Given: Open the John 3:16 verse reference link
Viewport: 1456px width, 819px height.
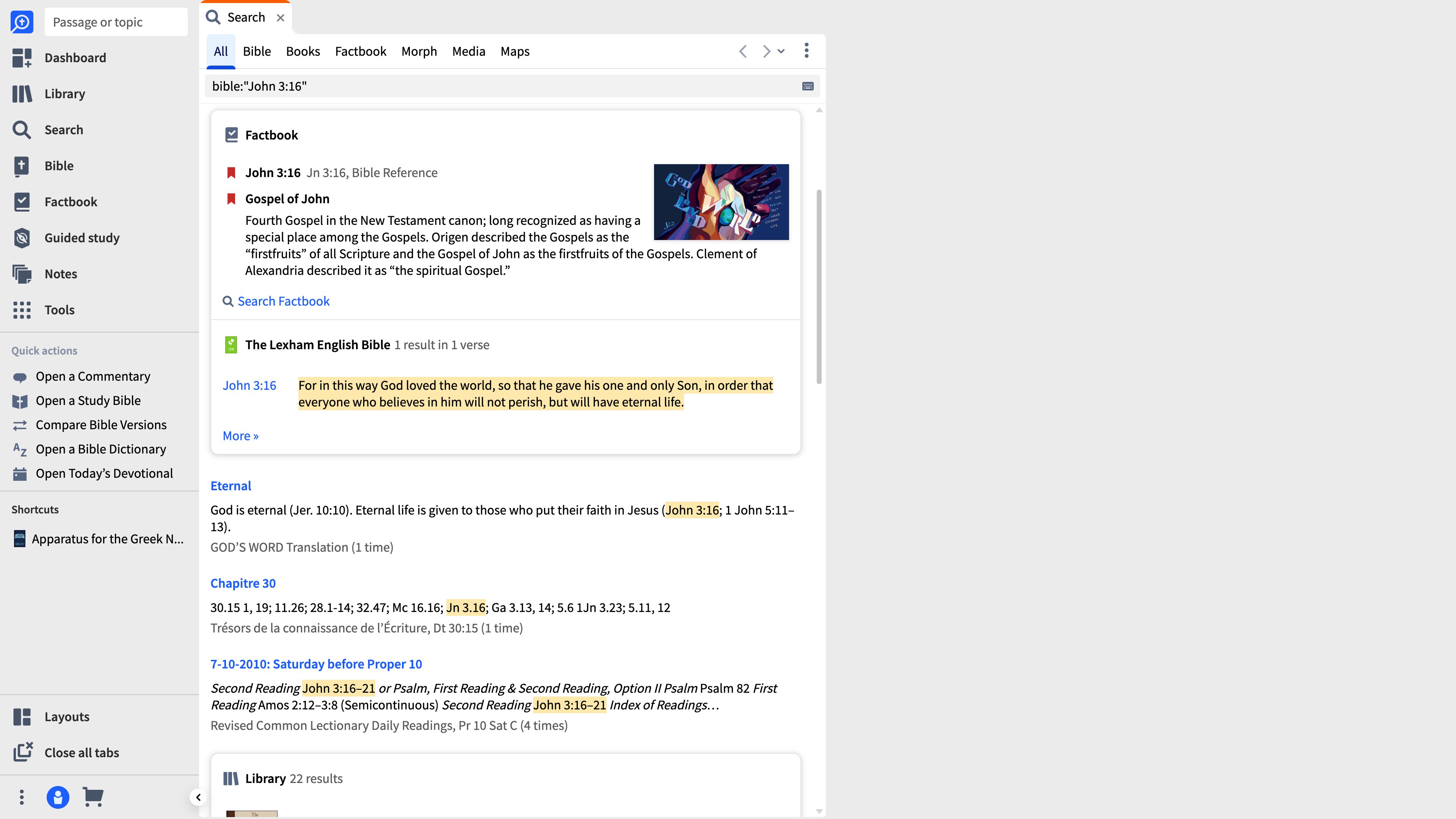Looking at the screenshot, I should pyautogui.click(x=249, y=386).
